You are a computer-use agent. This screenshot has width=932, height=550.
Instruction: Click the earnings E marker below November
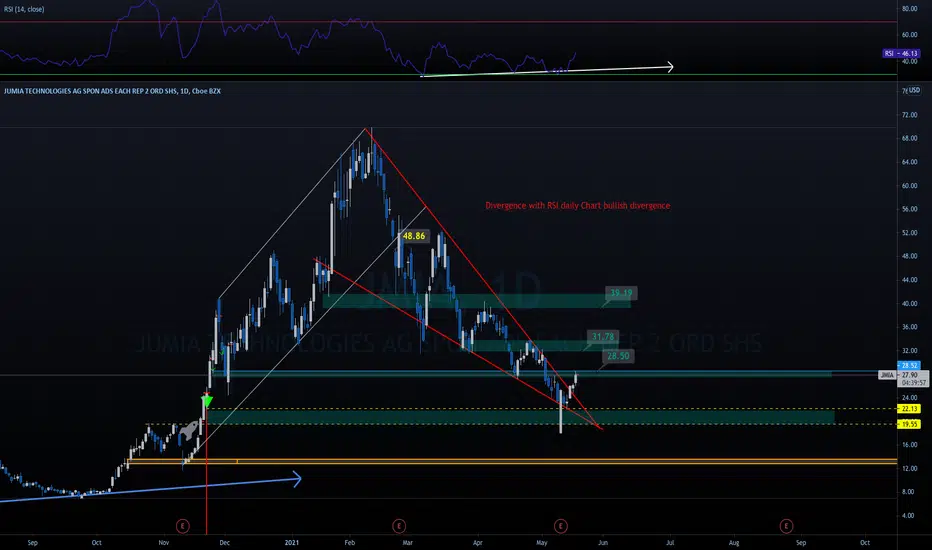[182, 526]
